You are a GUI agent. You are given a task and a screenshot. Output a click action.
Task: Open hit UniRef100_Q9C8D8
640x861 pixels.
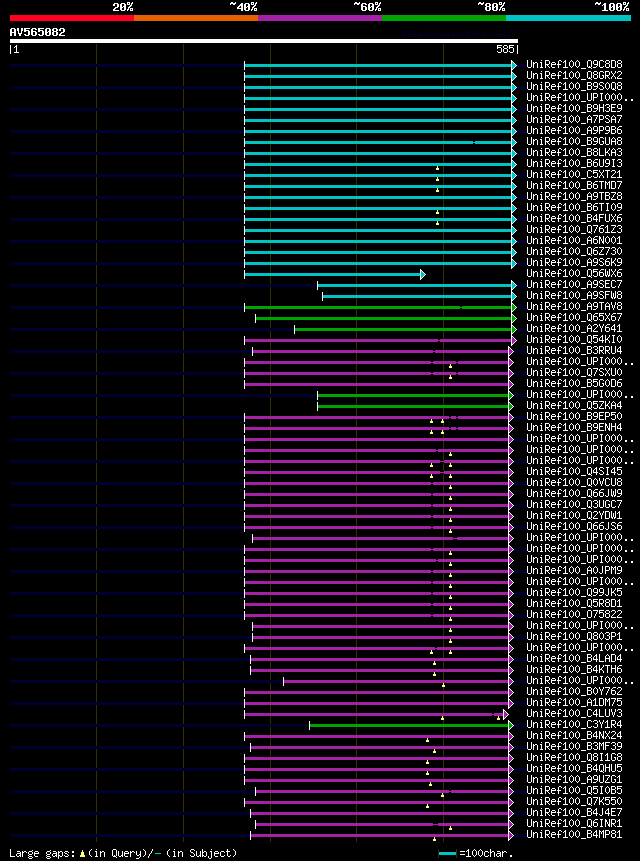pos(574,64)
